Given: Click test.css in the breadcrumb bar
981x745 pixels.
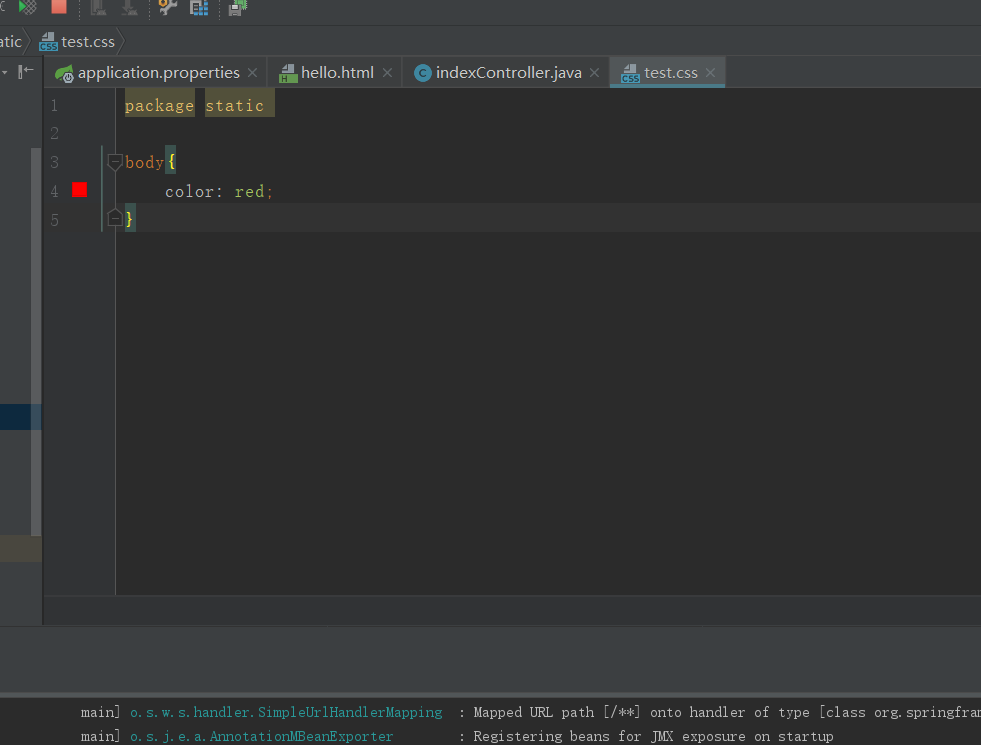Looking at the screenshot, I should 87,42.
